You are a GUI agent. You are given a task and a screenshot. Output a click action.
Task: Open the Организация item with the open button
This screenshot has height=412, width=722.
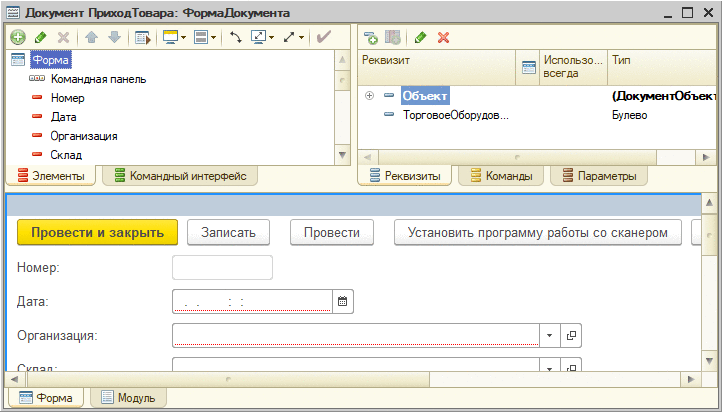[571, 336]
